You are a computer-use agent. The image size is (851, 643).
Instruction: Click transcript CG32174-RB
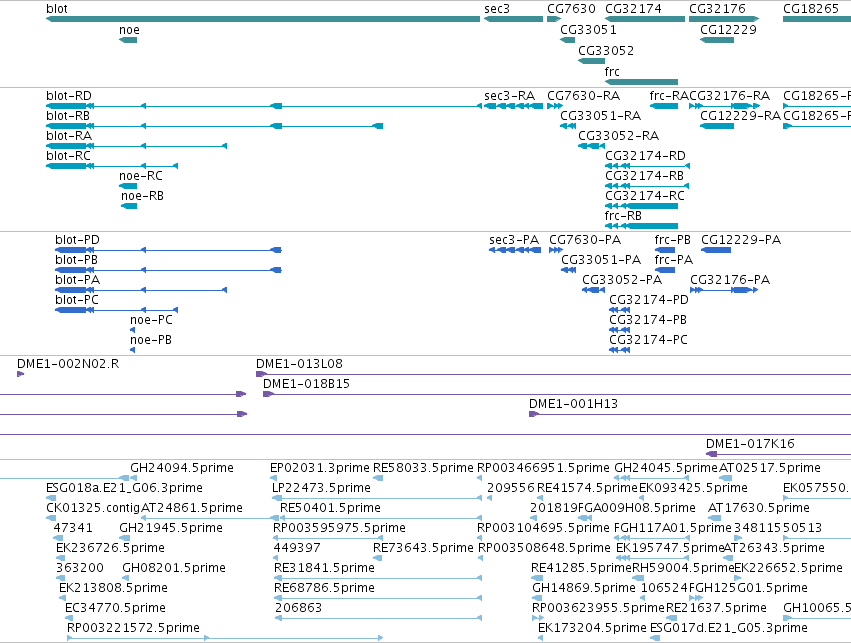point(644,176)
